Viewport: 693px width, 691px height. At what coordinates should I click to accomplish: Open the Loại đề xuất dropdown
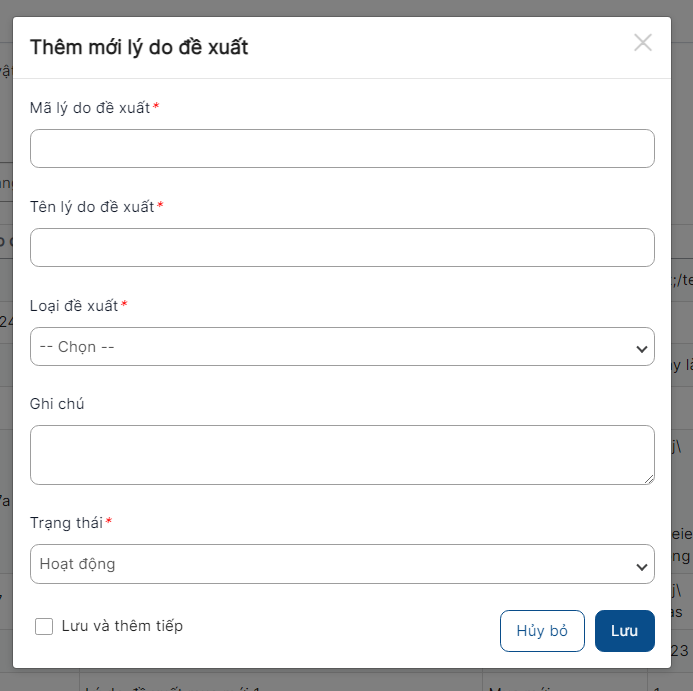pos(342,347)
